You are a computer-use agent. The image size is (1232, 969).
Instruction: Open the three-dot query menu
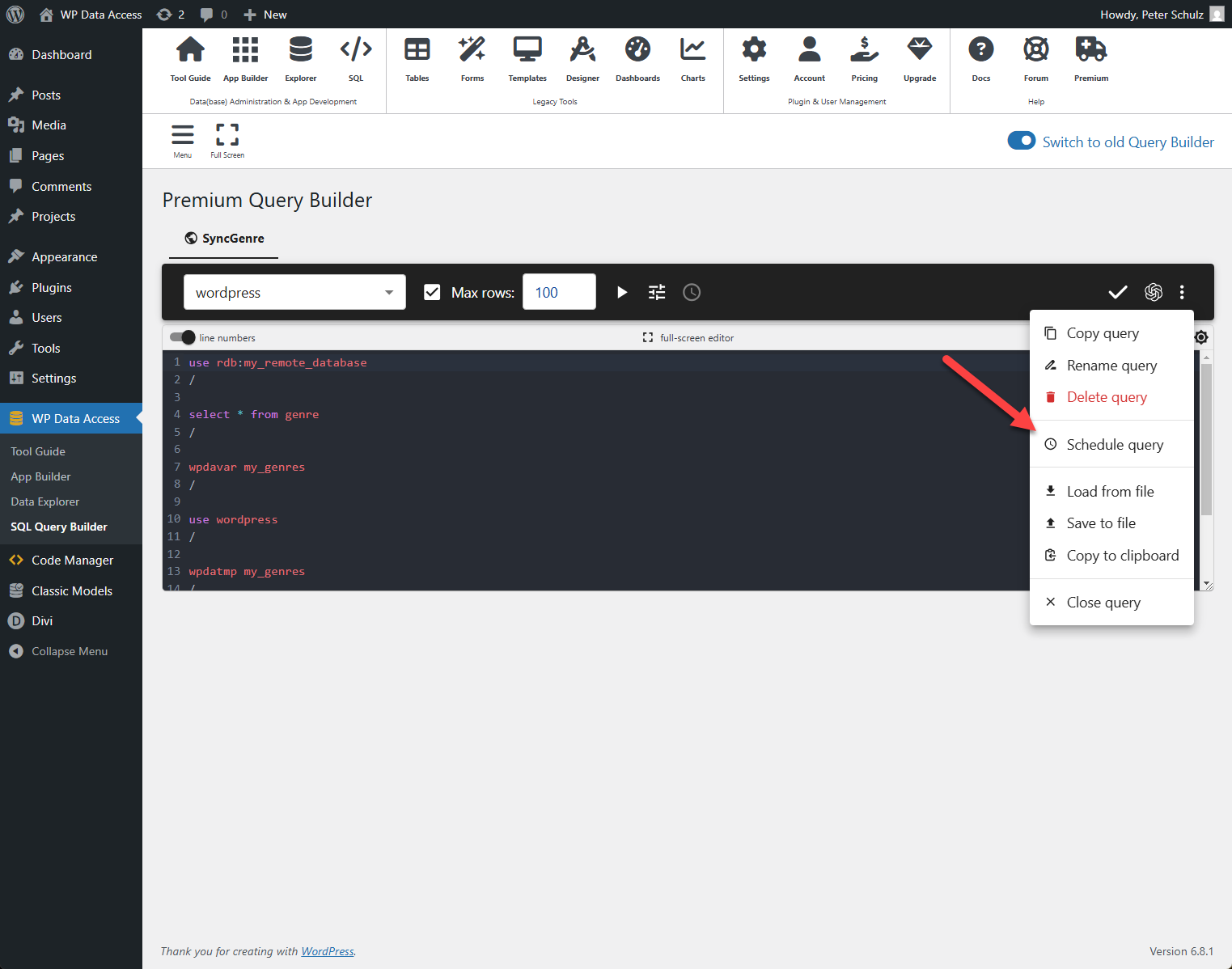1182,292
